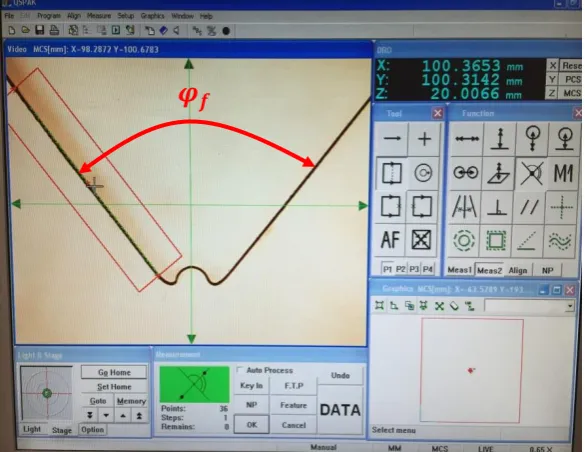The width and height of the screenshot is (585, 452).
Task: Select the P3 tab in Tool panel
Action: tap(414, 269)
